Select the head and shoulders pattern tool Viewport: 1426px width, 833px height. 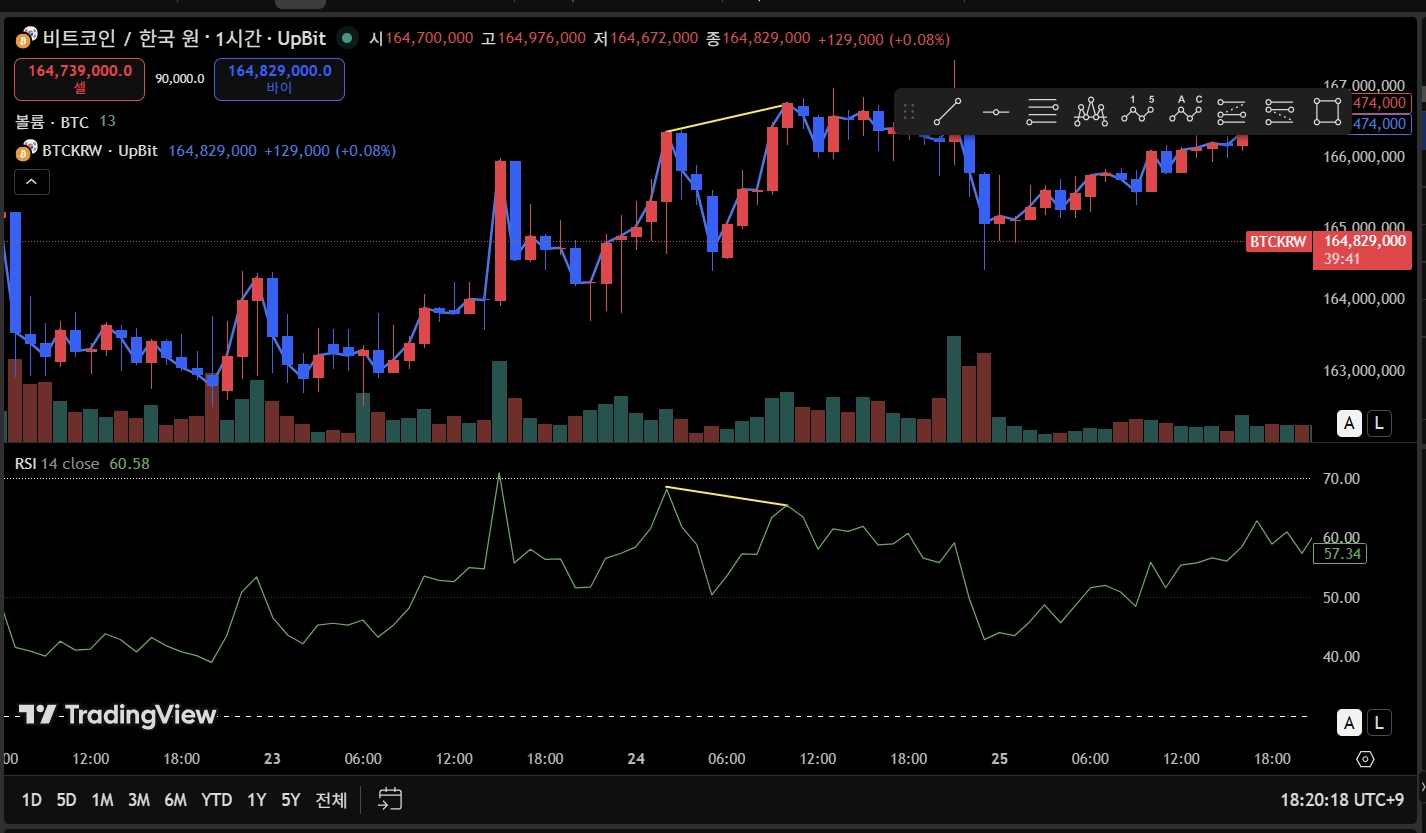[1090, 112]
